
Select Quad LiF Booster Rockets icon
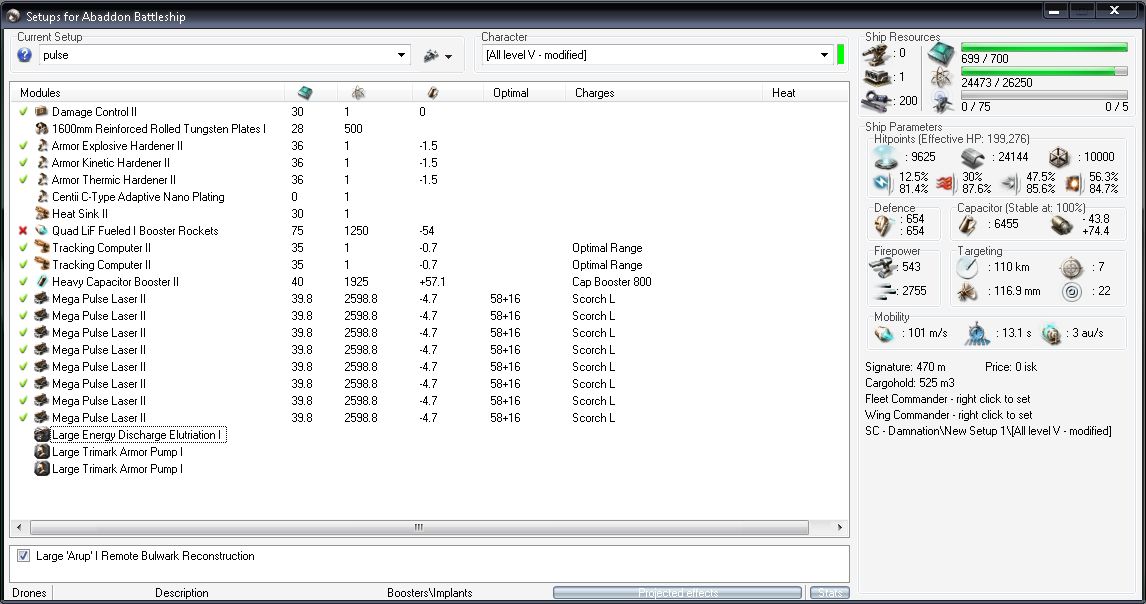(42, 230)
